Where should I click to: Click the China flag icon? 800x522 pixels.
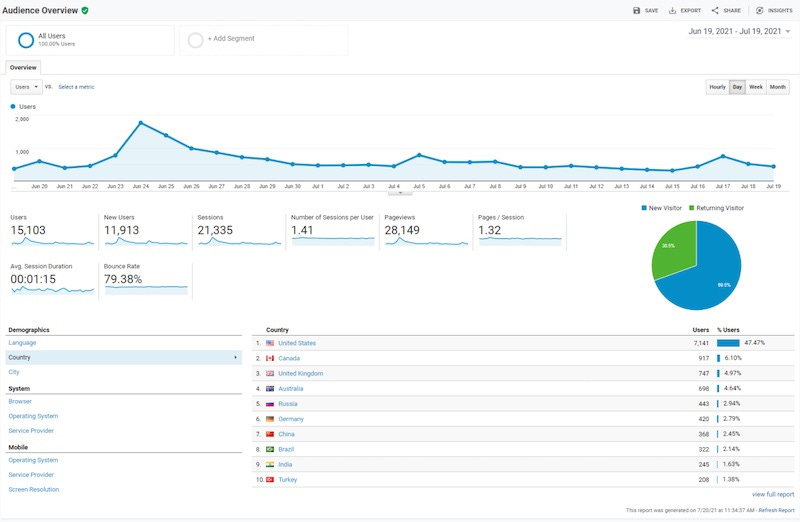click(x=270, y=434)
